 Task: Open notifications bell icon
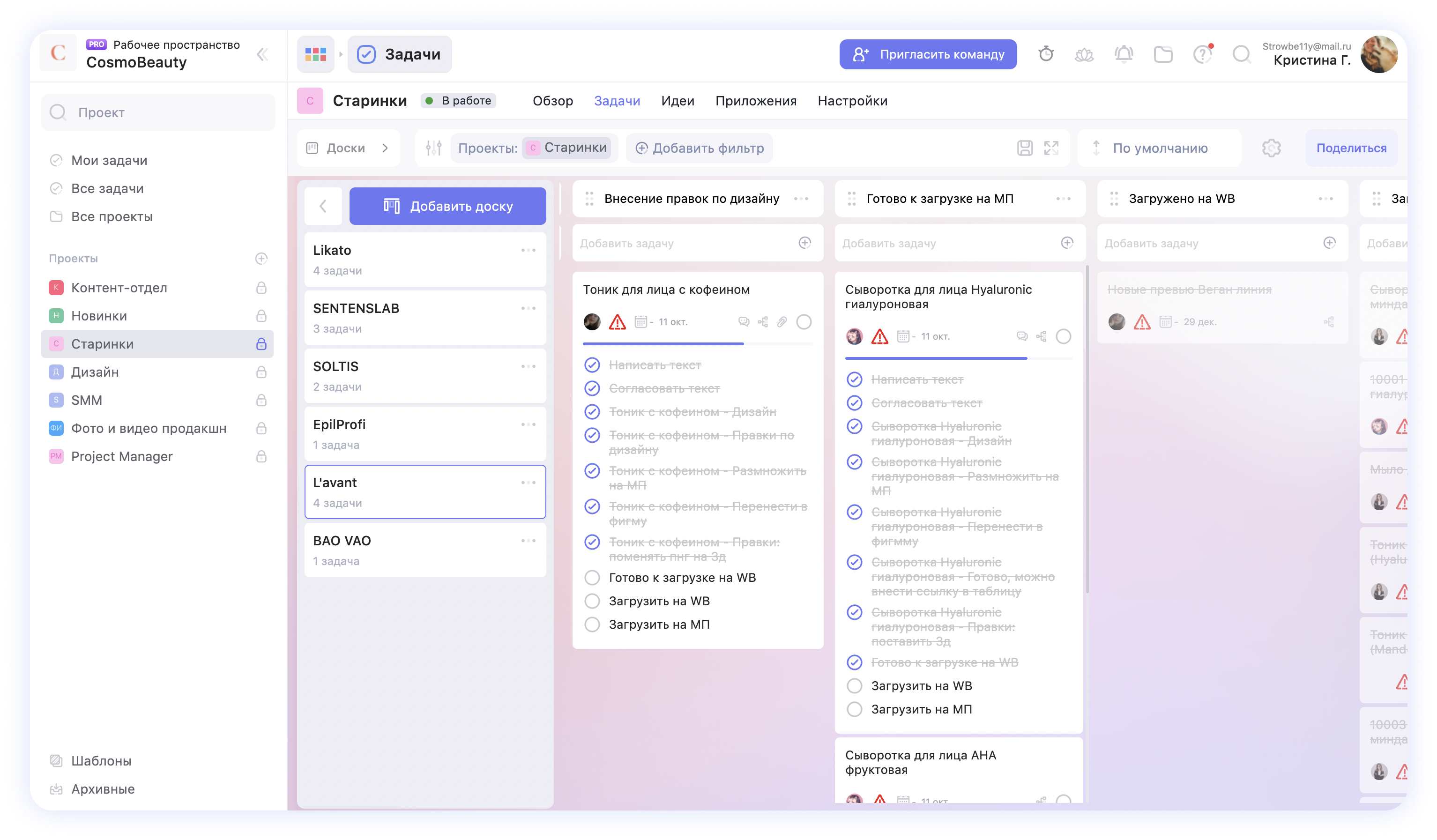[1124, 54]
